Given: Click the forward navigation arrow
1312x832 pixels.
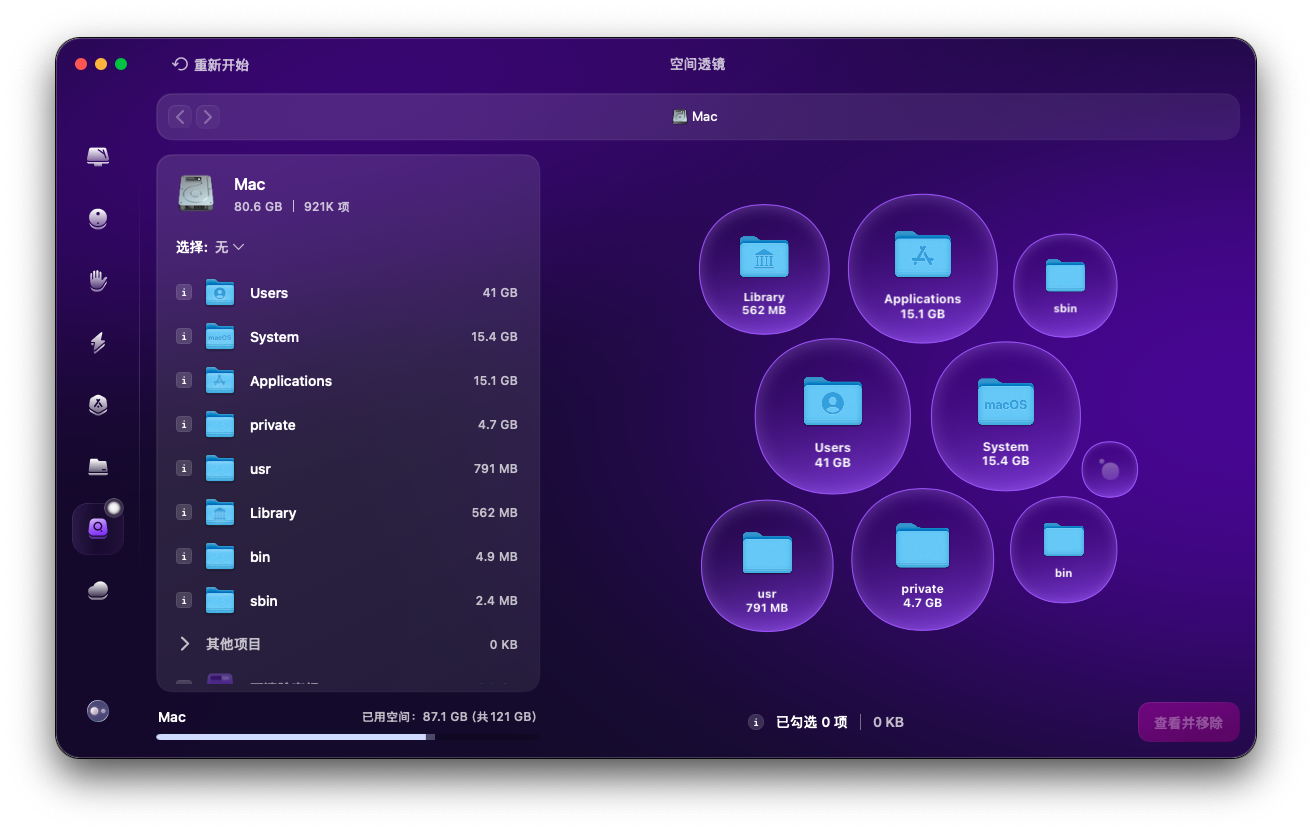Looking at the screenshot, I should 207,117.
